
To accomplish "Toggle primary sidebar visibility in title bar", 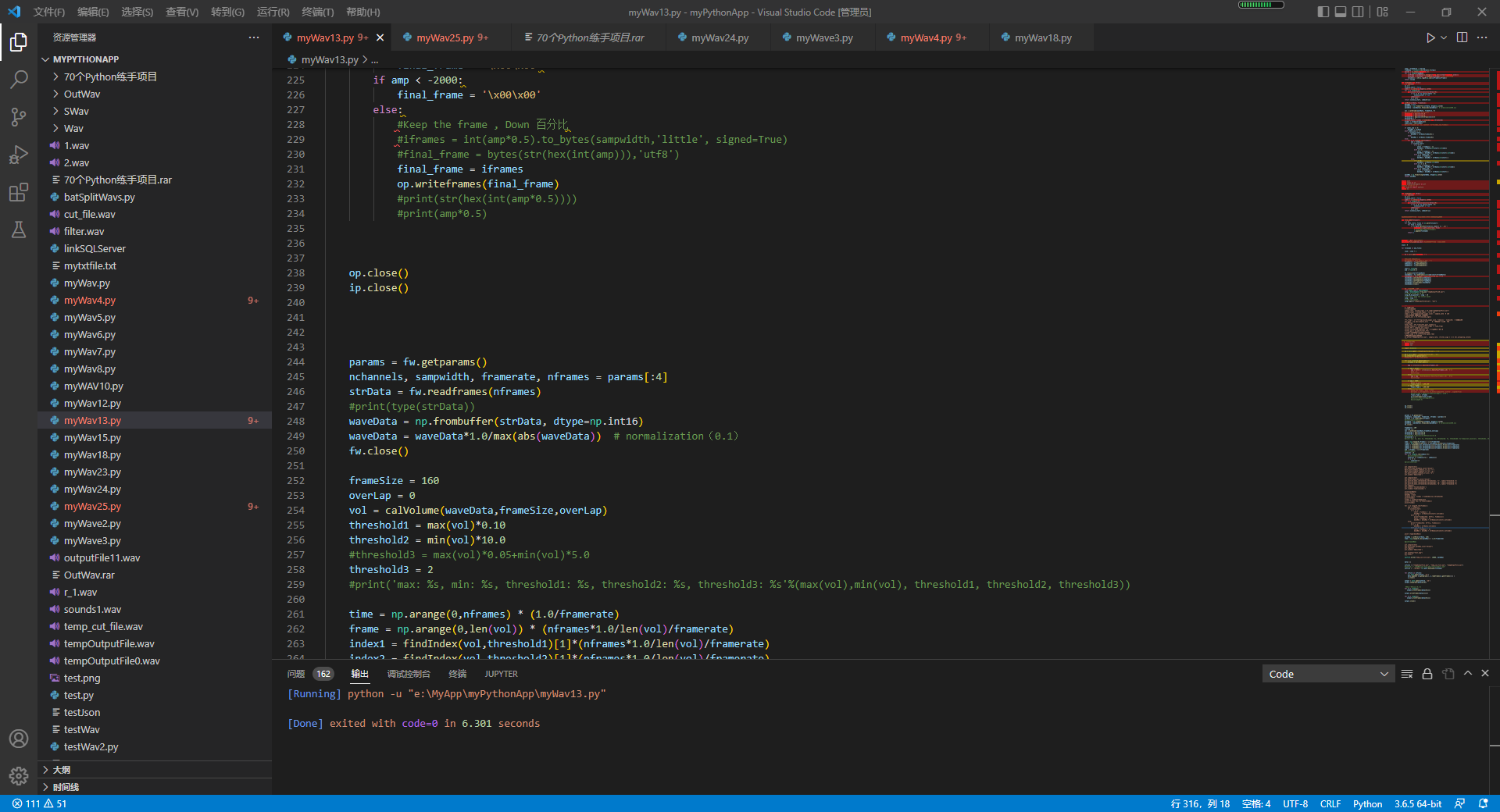I will 1323,12.
